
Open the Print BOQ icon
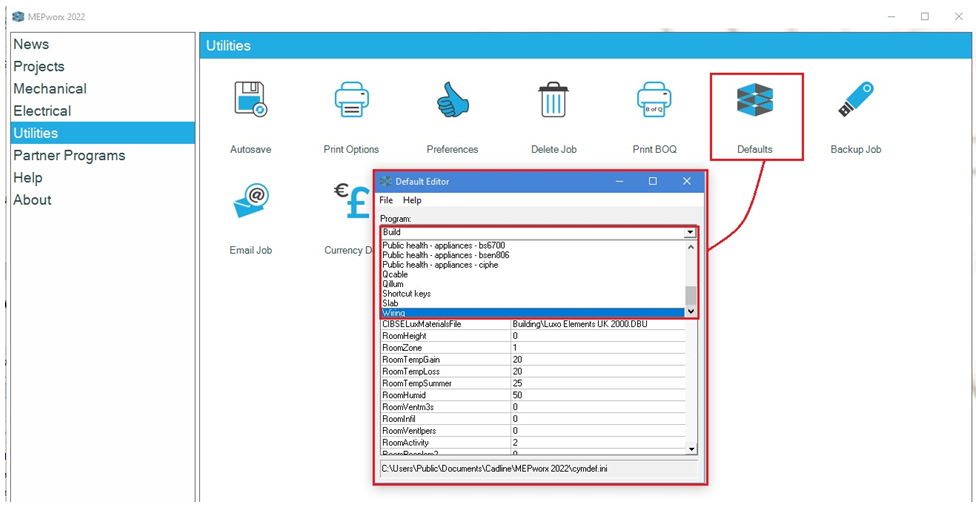(654, 100)
